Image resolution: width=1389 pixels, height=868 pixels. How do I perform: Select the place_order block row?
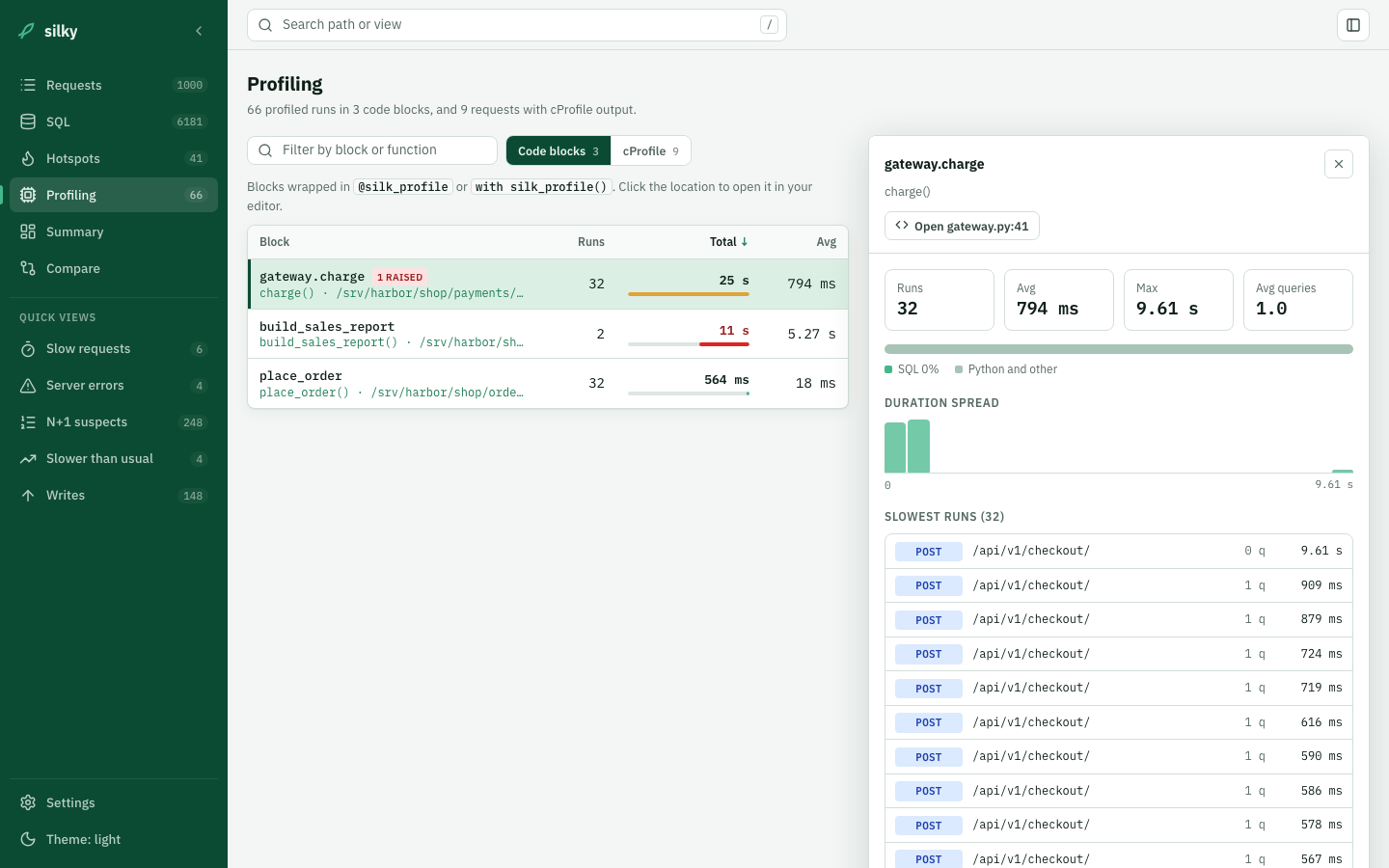tap(548, 384)
